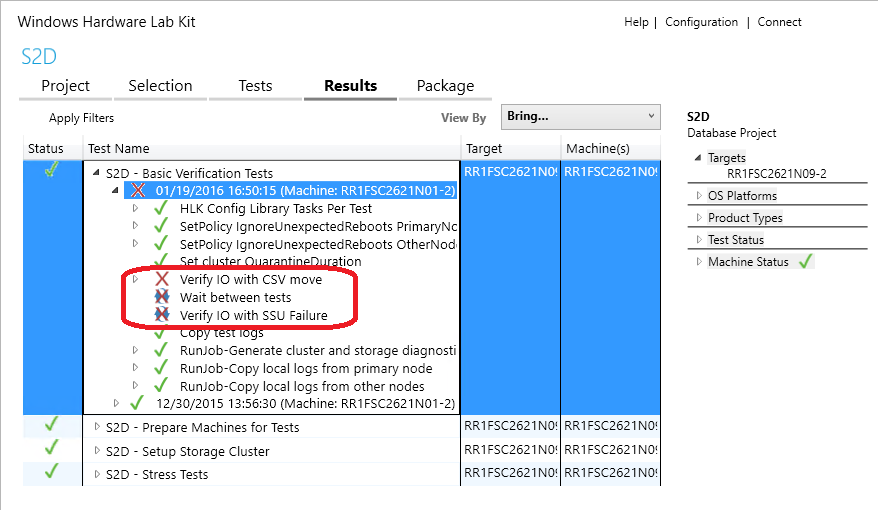Click status check for Basic Verification Tests

tap(52, 169)
